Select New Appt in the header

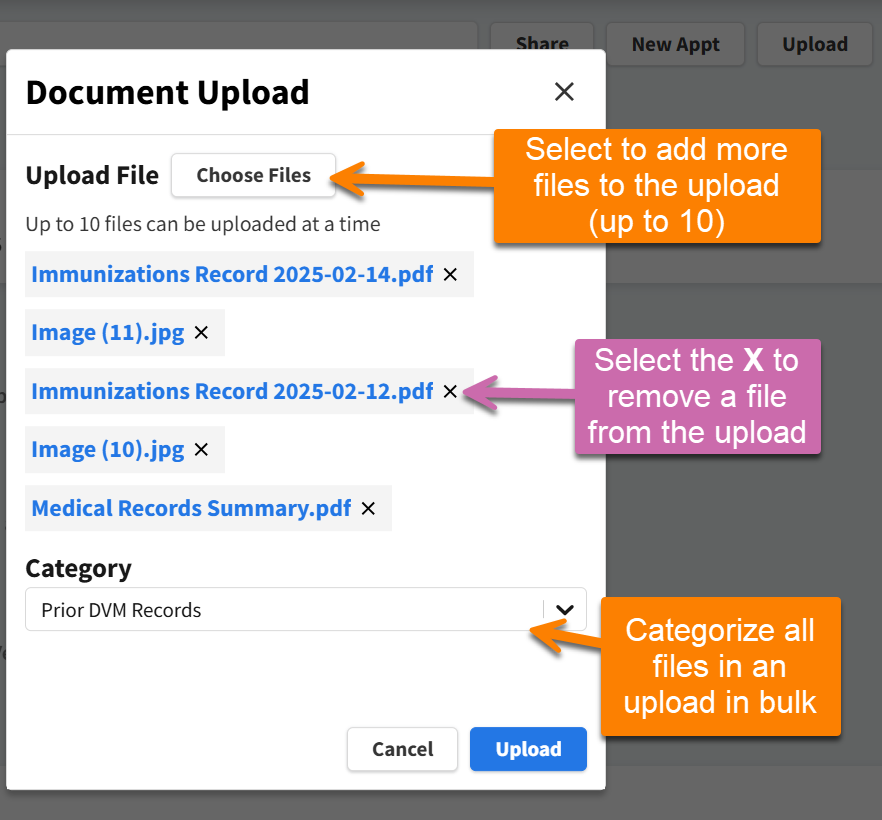675,44
